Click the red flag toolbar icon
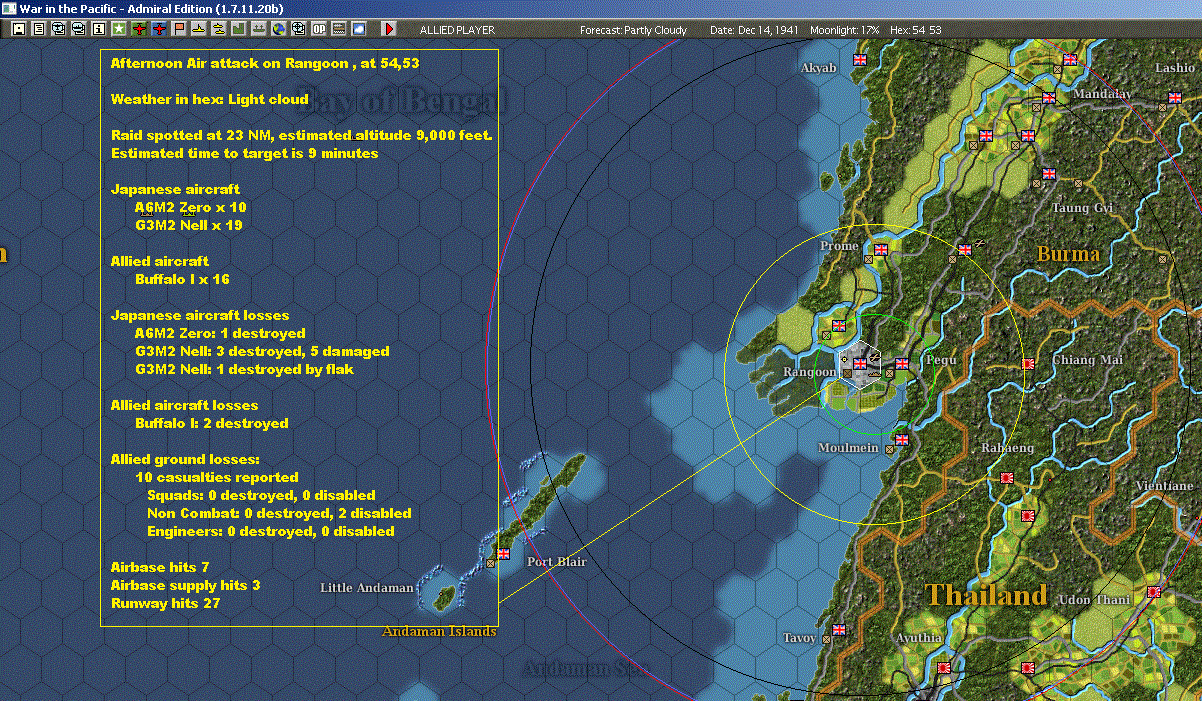1202x701 pixels. (x=179, y=29)
